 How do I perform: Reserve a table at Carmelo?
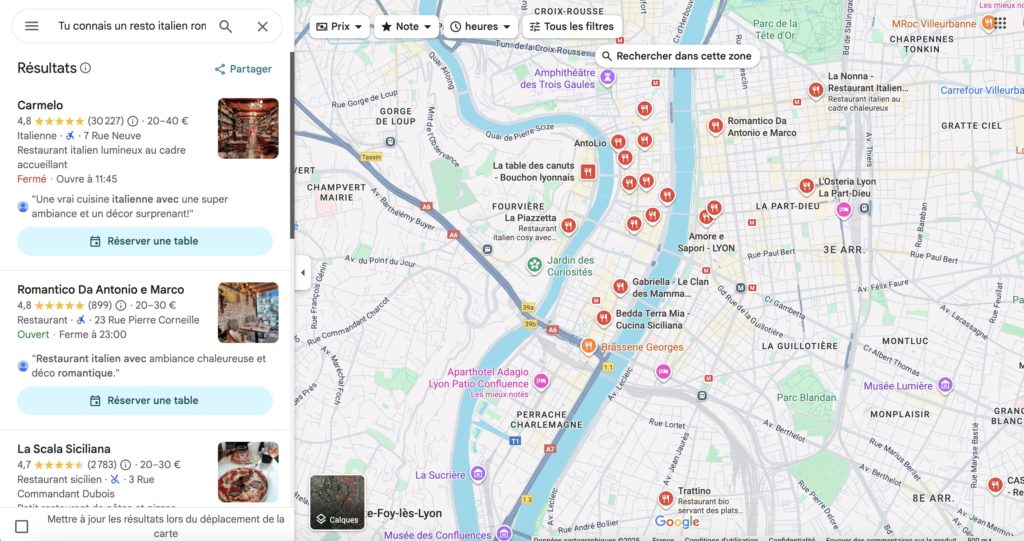pyautogui.click(x=144, y=241)
